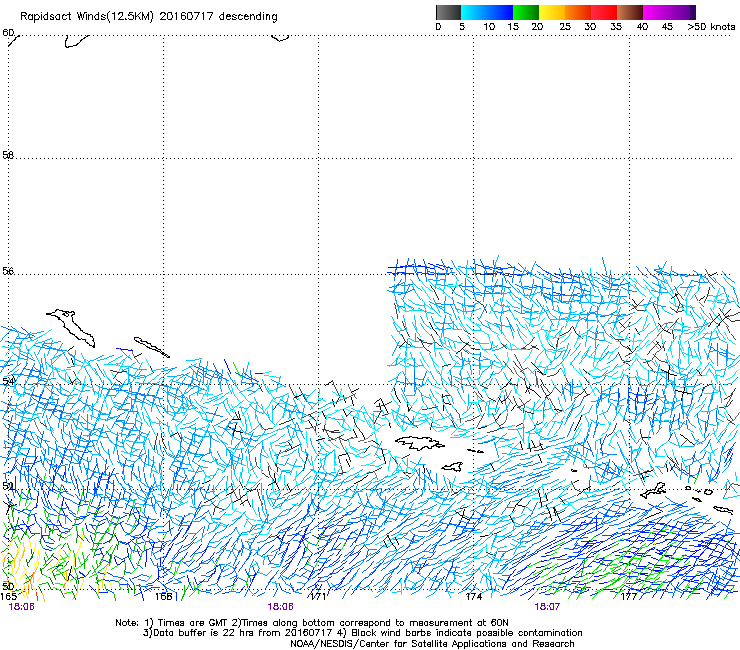
Task: Click the large island outline near 53N 173E
Action: click(x=420, y=443)
